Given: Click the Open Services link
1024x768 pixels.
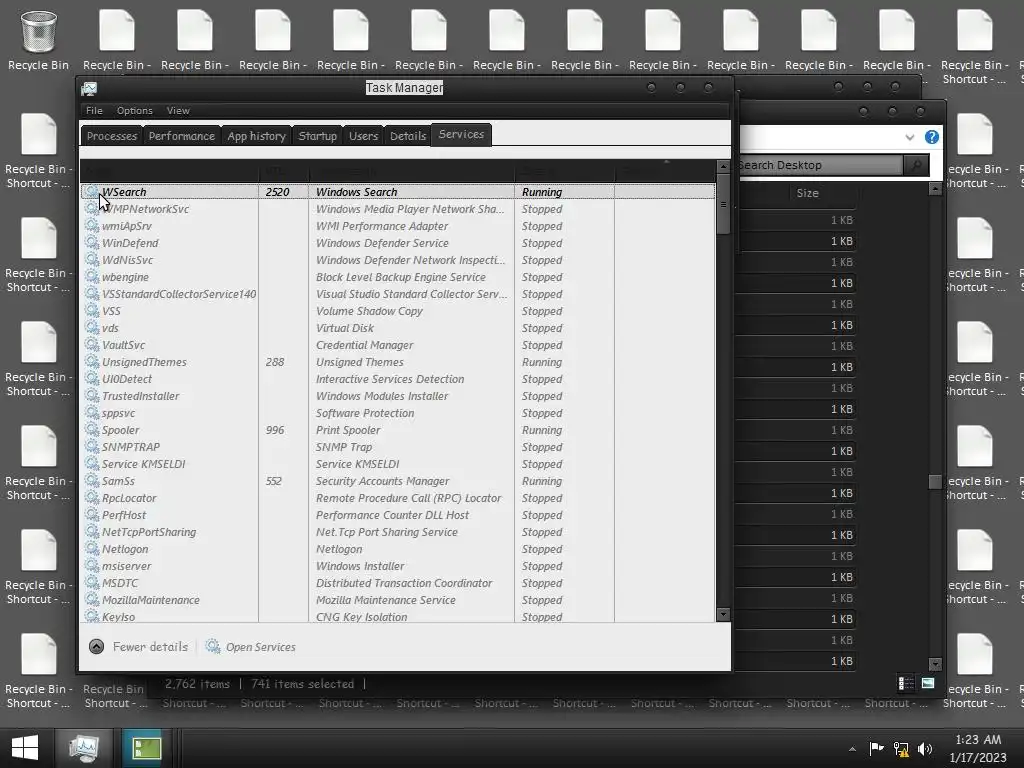Looking at the screenshot, I should (x=261, y=647).
